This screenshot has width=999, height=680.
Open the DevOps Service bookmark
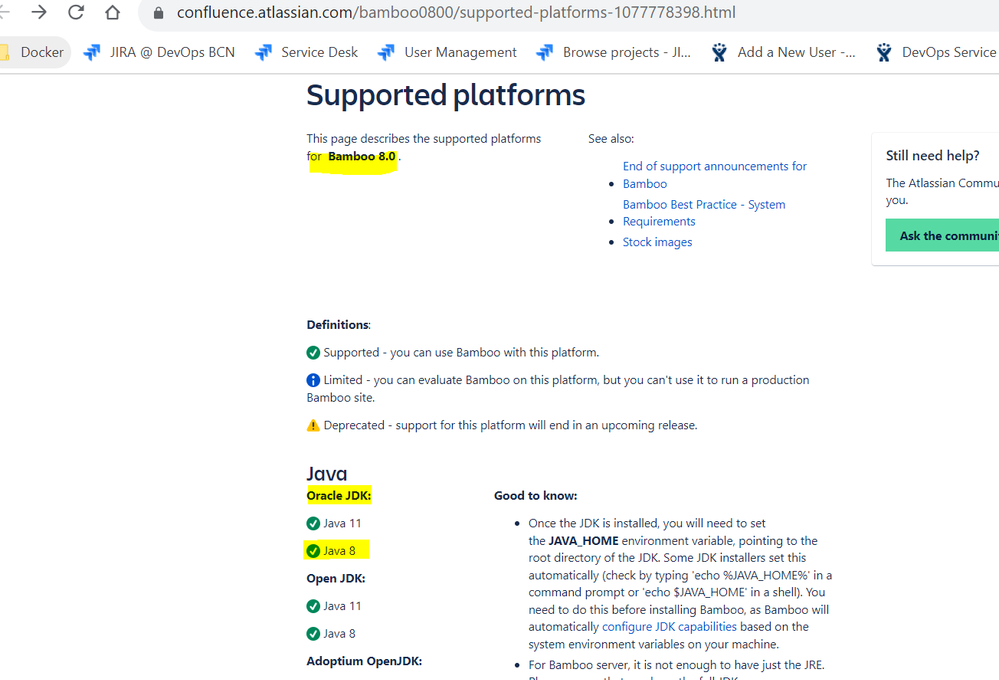[937, 52]
